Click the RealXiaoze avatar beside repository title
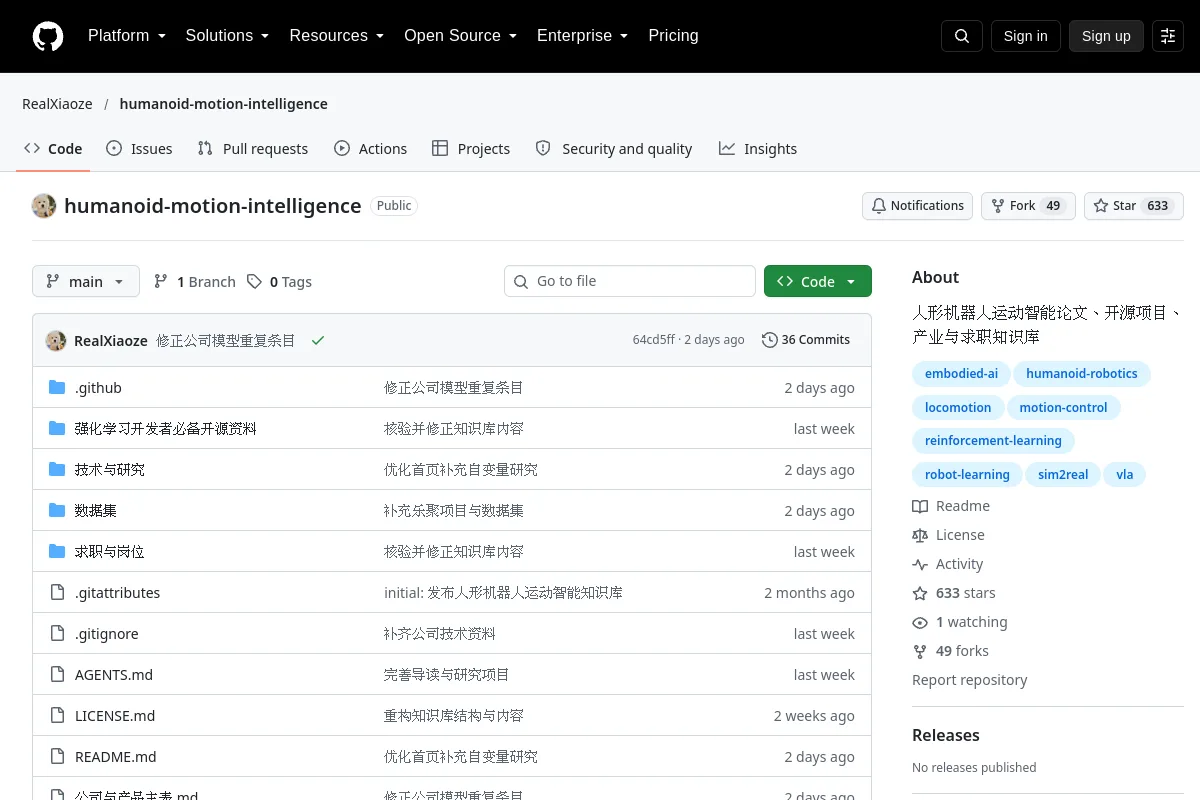This screenshot has height=800, width=1200. 44,206
